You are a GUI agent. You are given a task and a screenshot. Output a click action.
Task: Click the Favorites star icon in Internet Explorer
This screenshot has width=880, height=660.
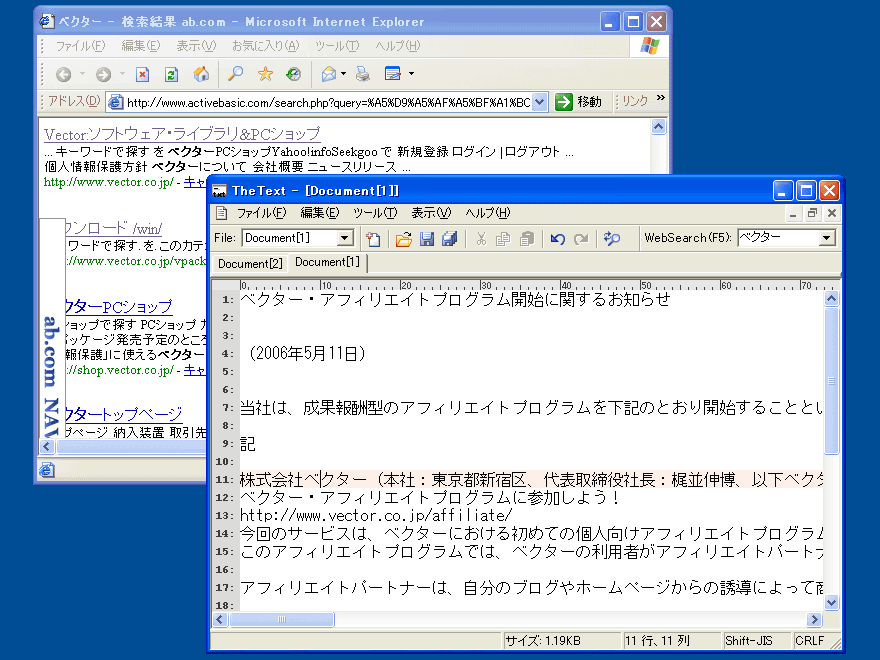click(x=265, y=74)
